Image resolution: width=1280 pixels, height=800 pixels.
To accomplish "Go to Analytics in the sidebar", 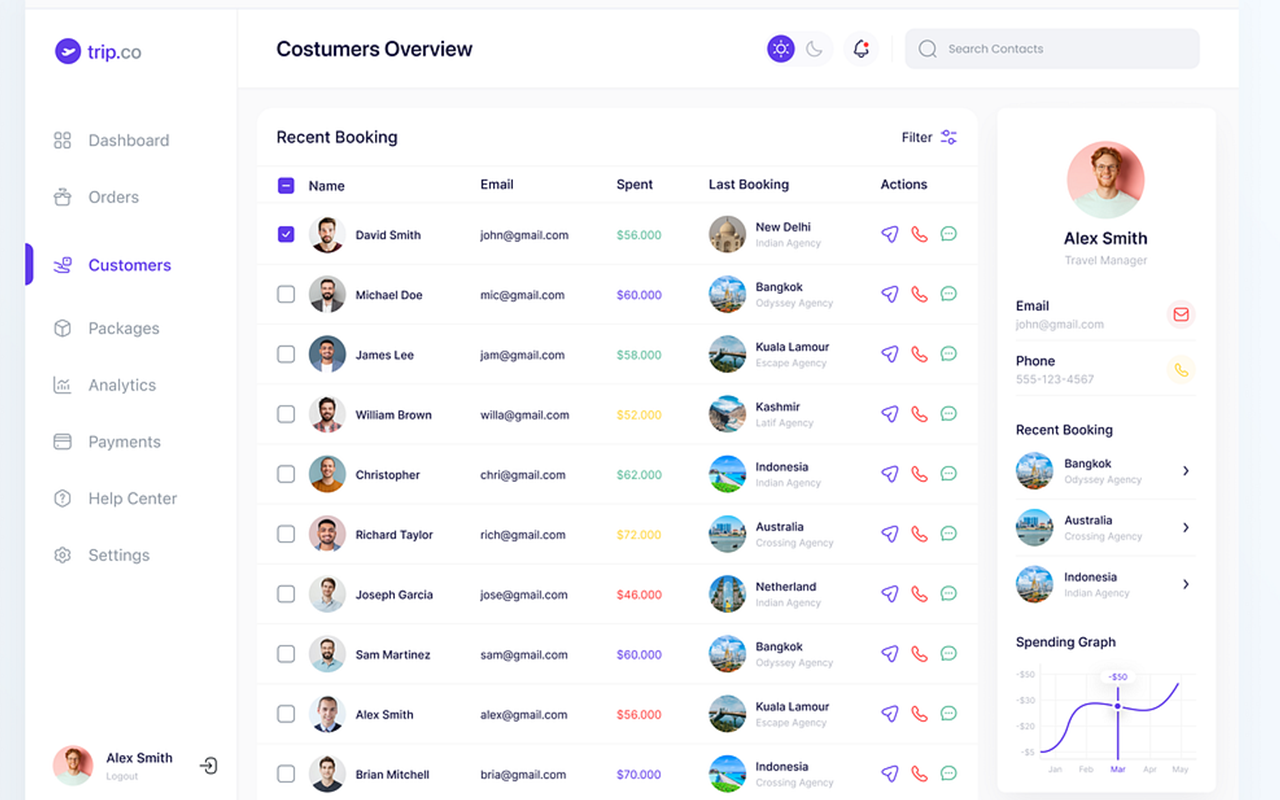I will [122, 385].
